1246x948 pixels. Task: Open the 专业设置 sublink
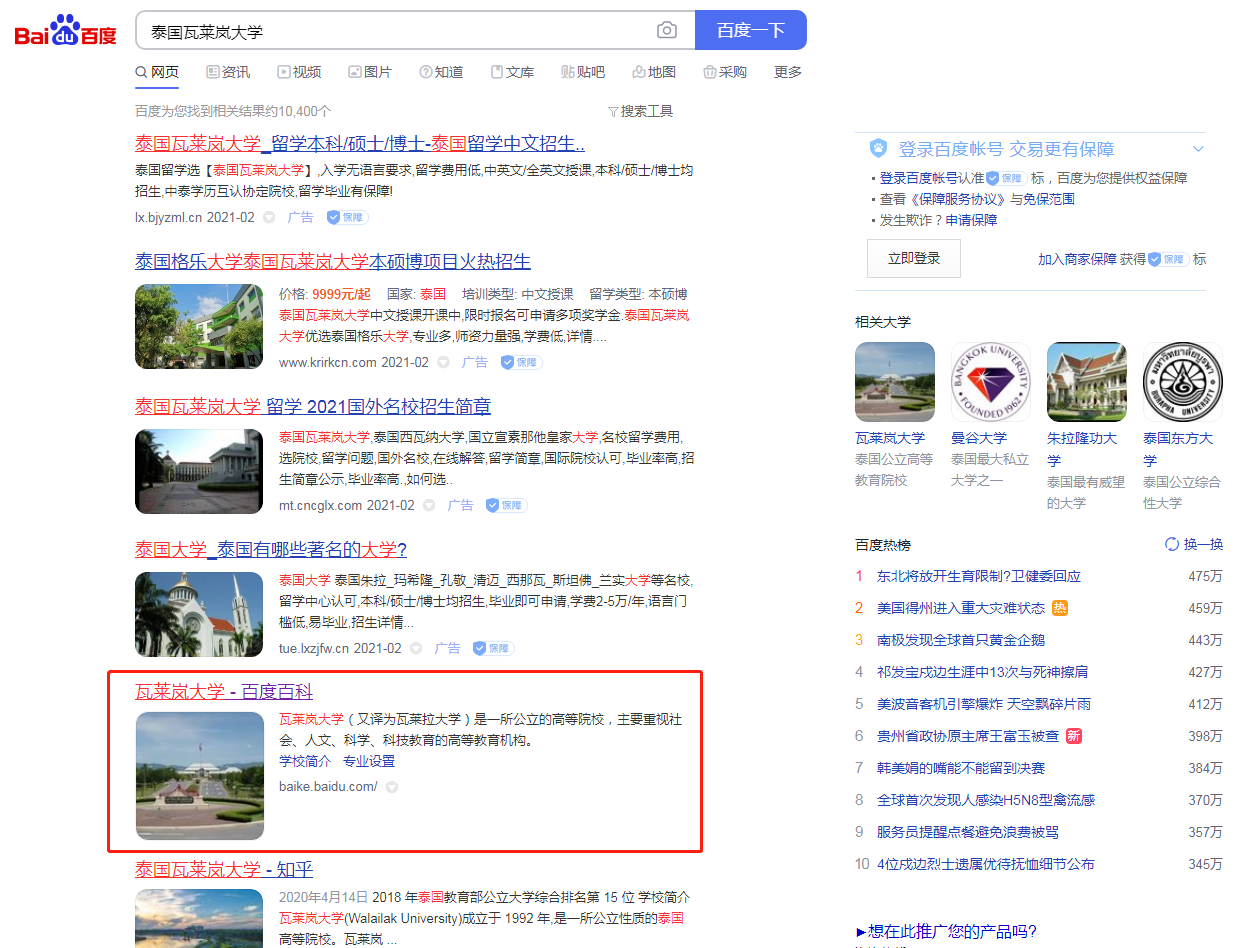pos(369,761)
